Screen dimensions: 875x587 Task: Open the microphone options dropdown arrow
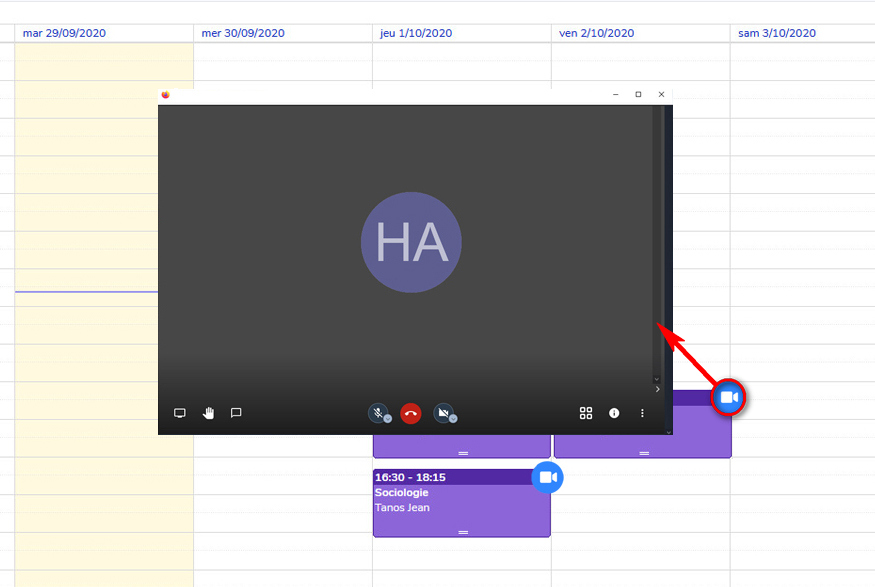coord(388,419)
